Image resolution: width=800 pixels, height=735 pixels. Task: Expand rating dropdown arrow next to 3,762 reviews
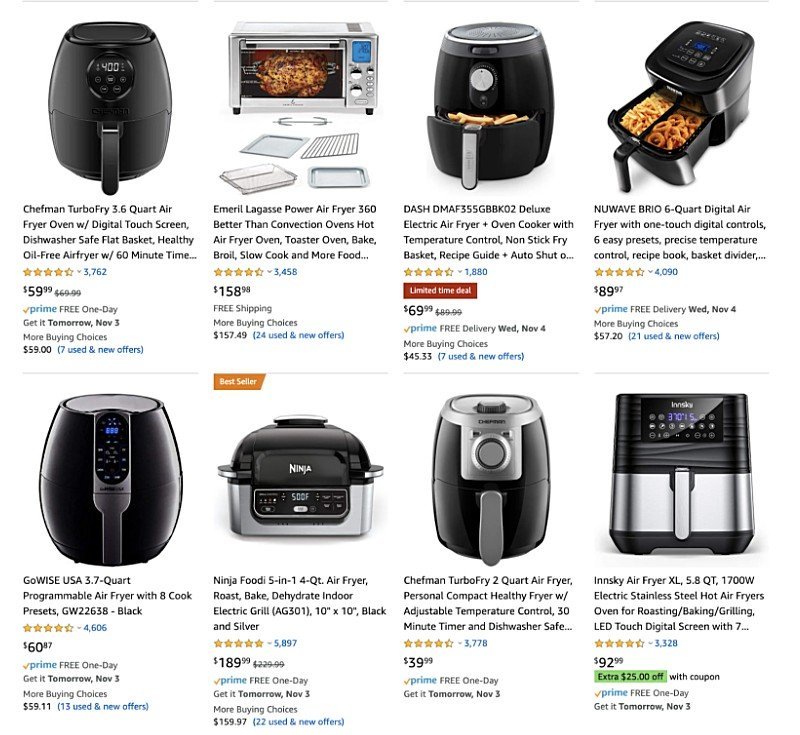[79, 272]
